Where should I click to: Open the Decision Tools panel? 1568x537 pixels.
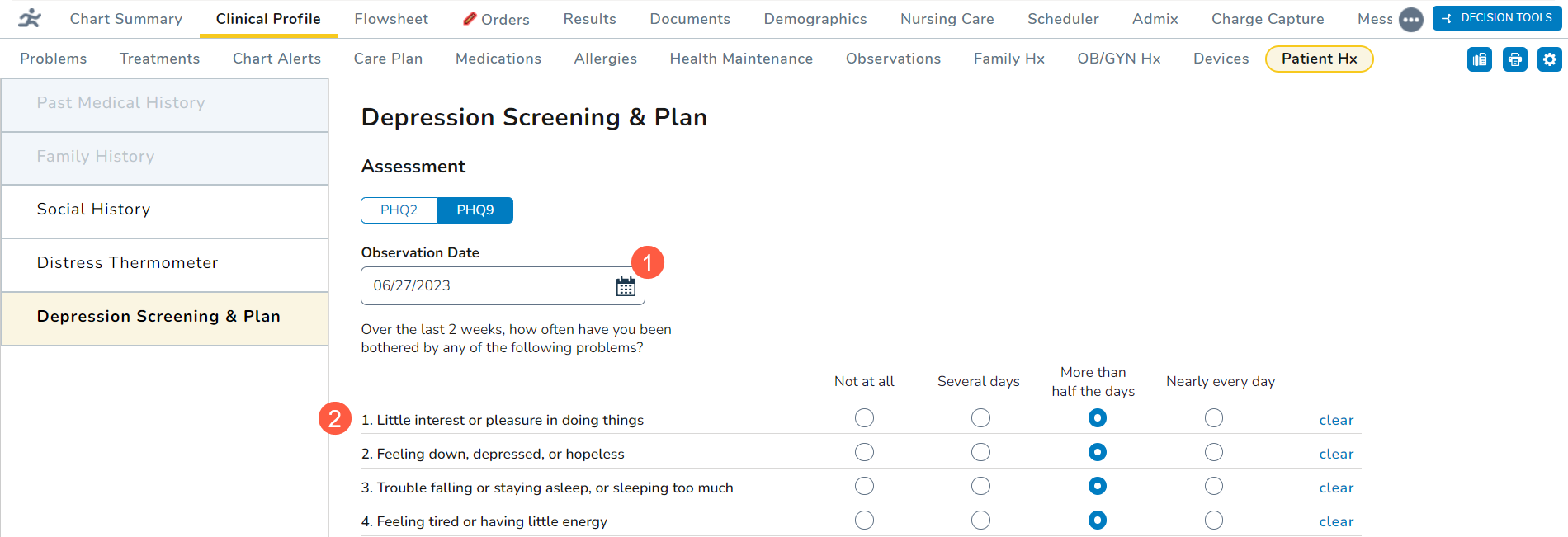pos(1497,18)
